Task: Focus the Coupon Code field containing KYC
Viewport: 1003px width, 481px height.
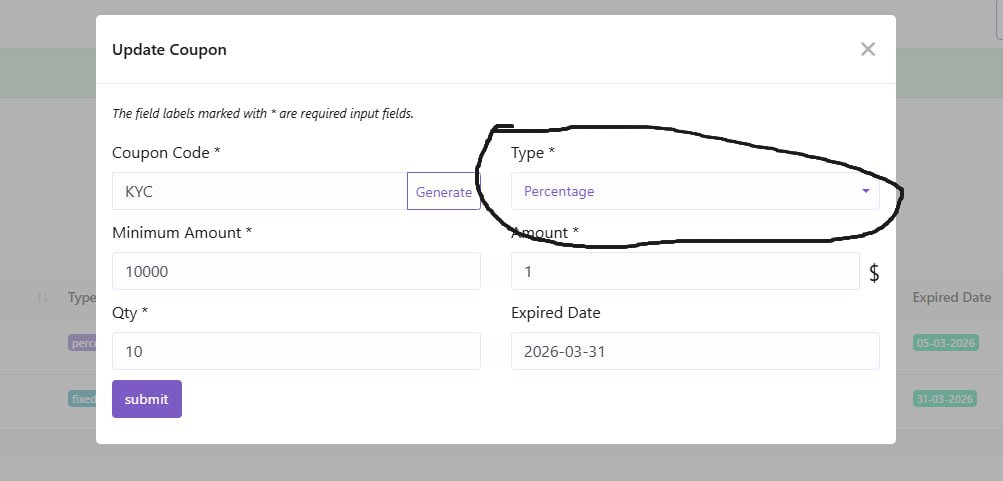Action: 260,191
